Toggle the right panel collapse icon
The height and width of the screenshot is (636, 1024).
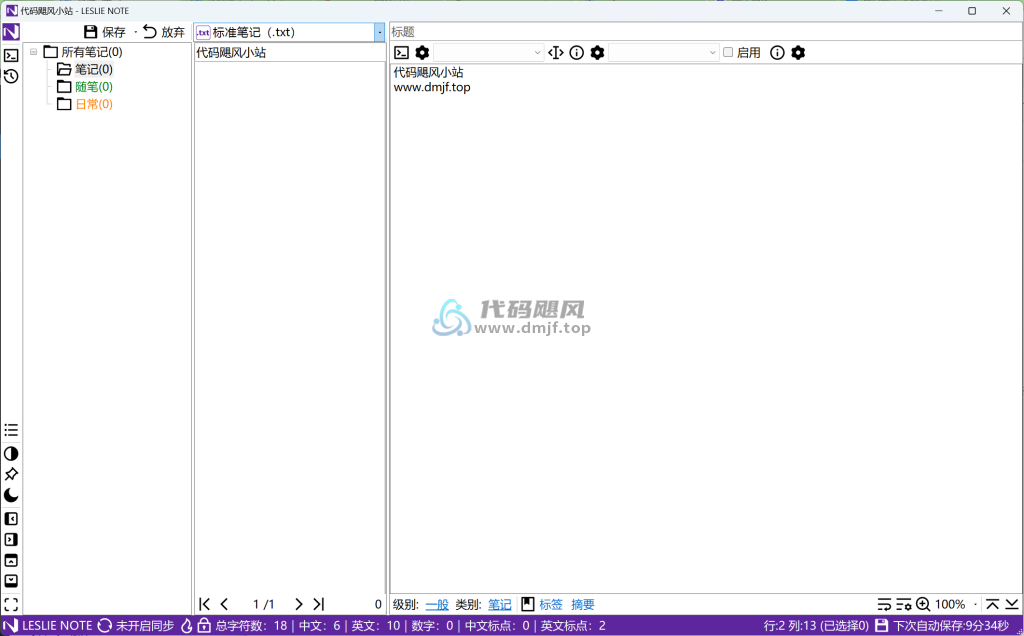click(11, 540)
